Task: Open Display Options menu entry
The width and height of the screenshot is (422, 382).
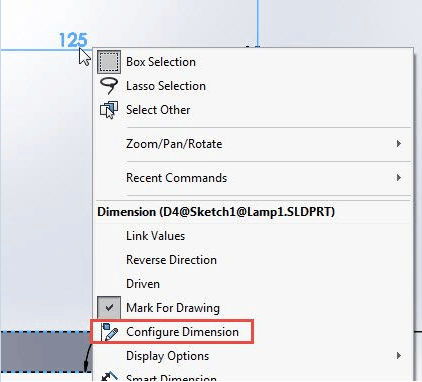Action: click(x=167, y=356)
